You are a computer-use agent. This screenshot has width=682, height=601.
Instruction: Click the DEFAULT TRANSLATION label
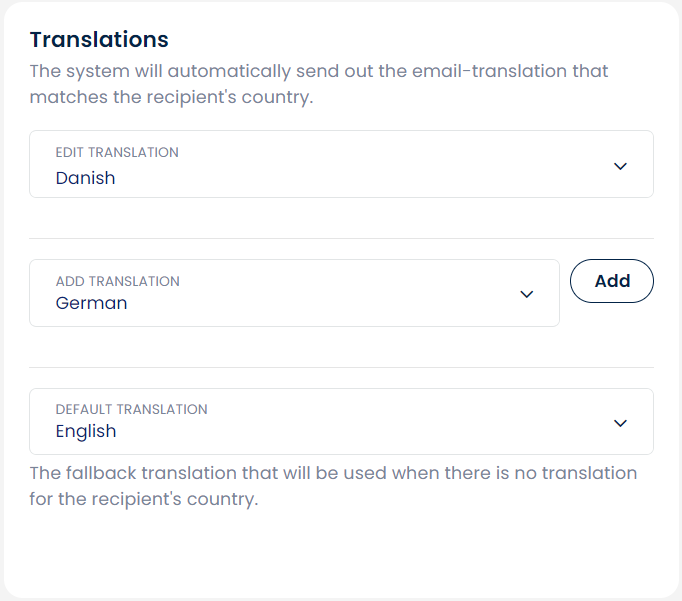coord(132,409)
